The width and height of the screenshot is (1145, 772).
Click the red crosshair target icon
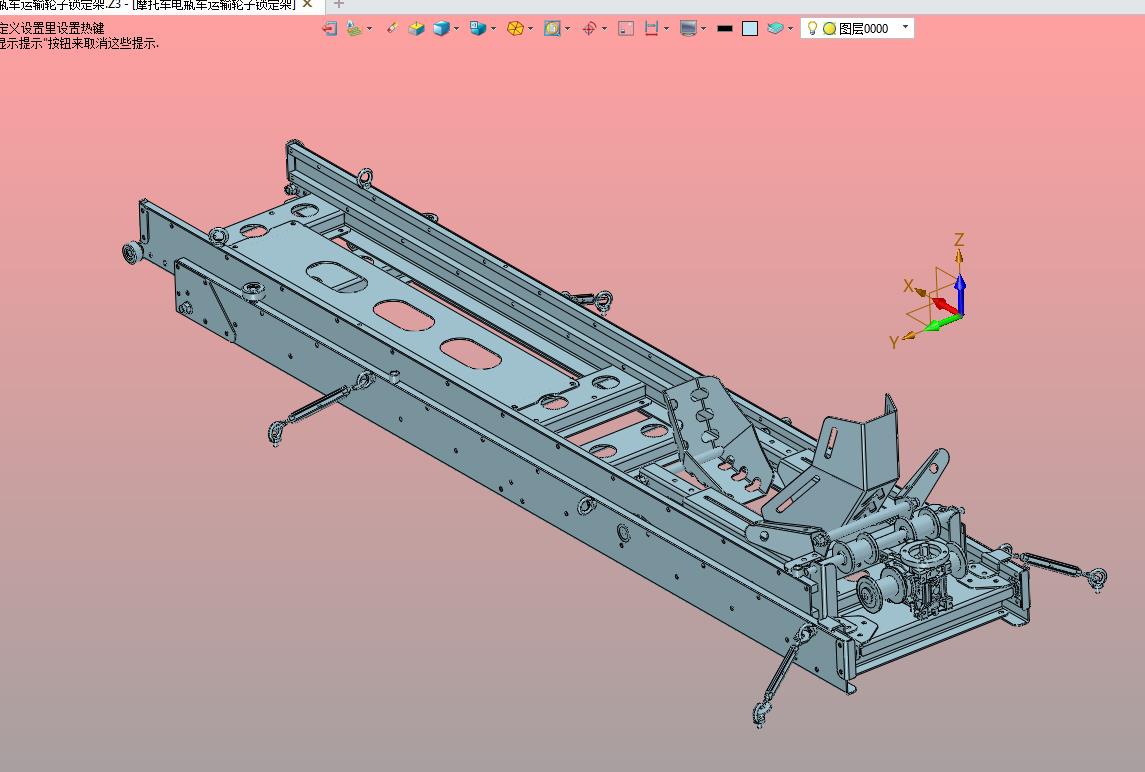coord(589,28)
